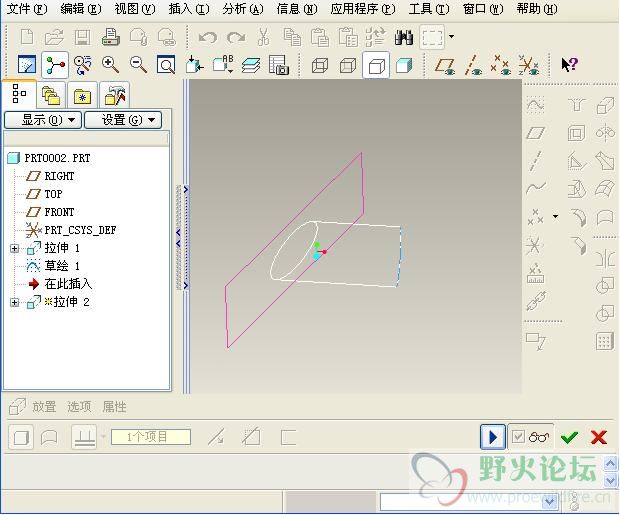
Task: Open the 放置 panel
Action: (44, 407)
